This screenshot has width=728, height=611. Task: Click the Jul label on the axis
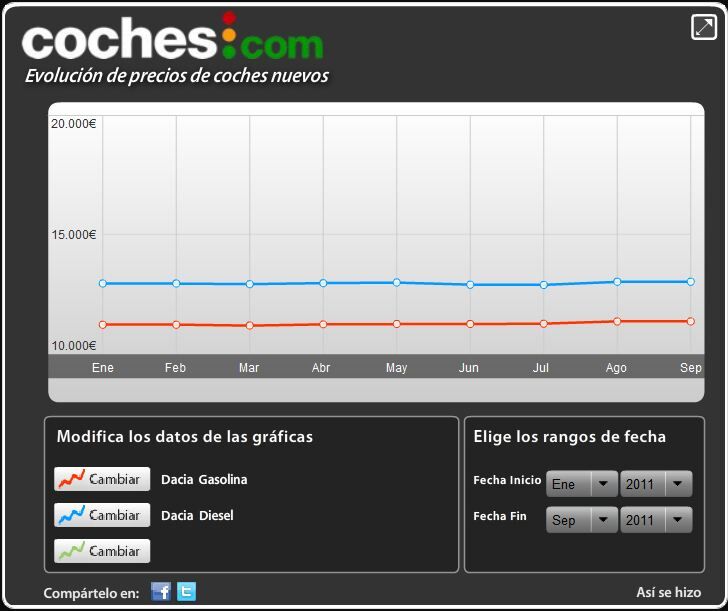pos(541,368)
